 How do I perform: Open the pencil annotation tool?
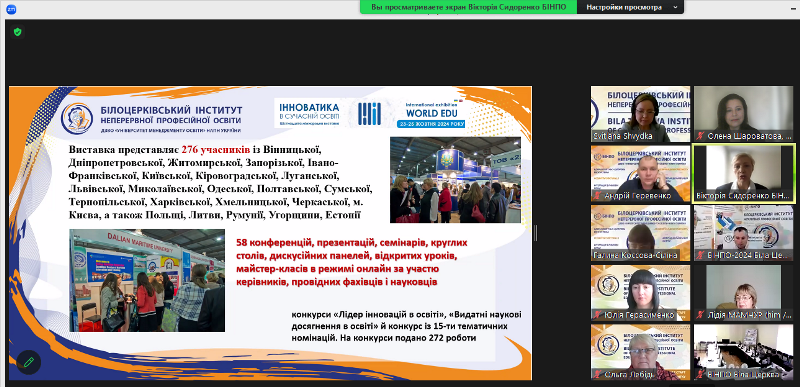pyautogui.click(x=29, y=362)
